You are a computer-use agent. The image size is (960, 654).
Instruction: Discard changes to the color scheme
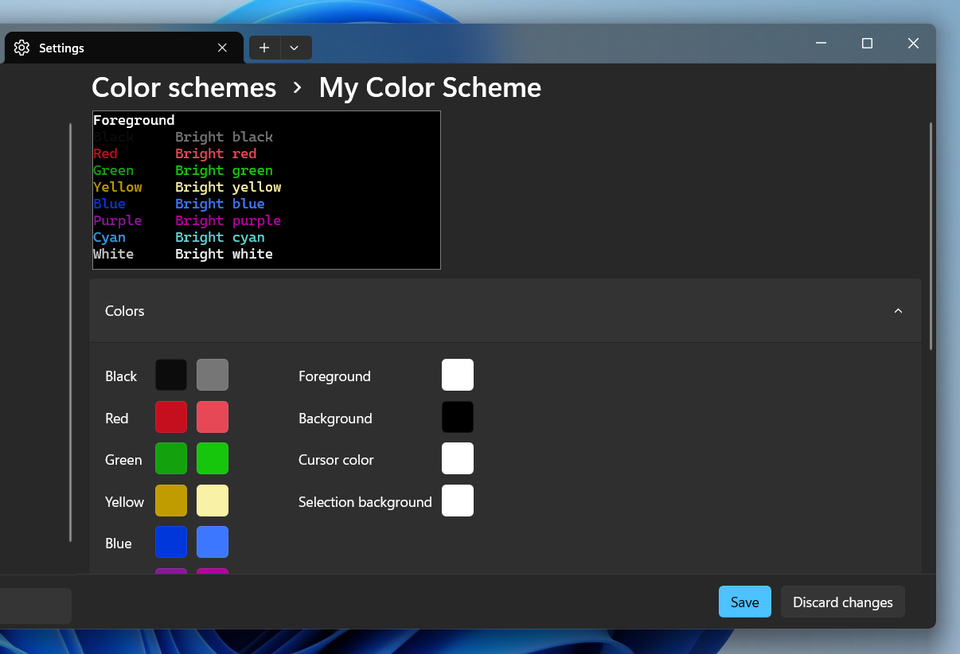[x=842, y=601]
